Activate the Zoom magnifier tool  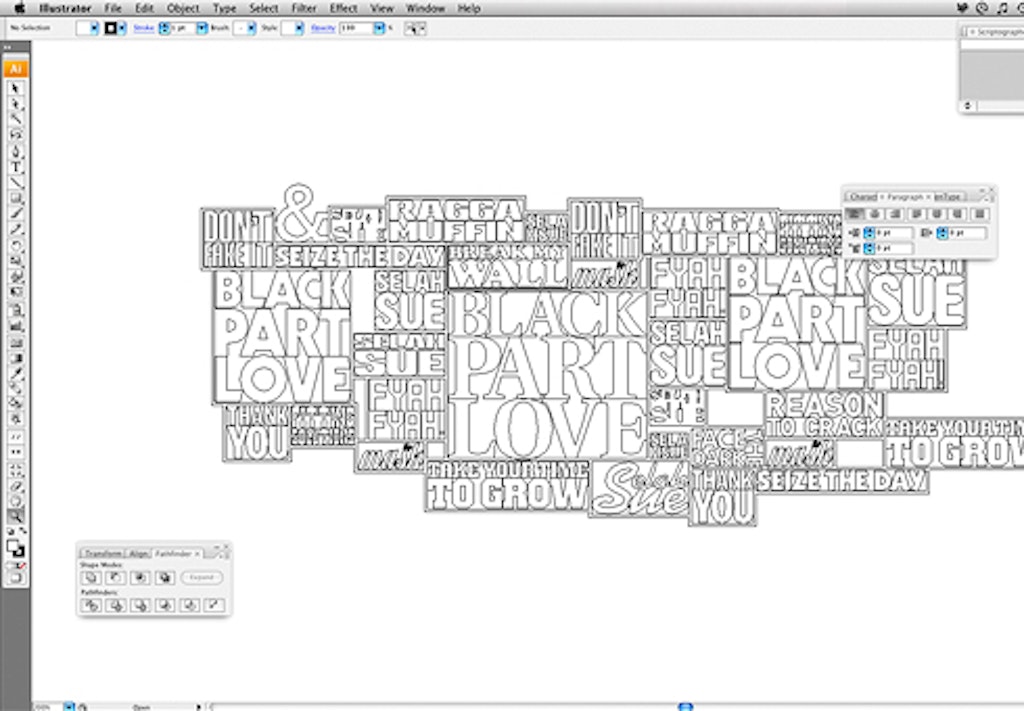[16, 516]
